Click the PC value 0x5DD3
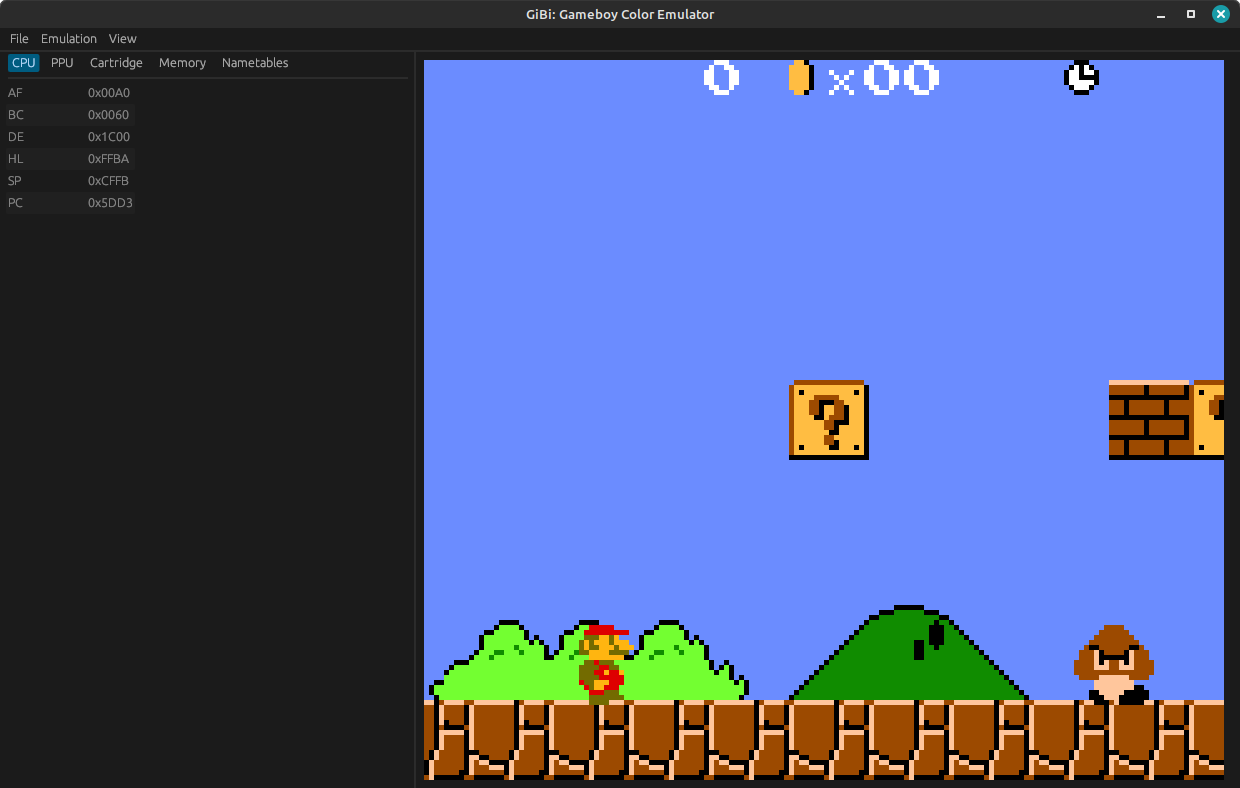Screen dimensions: 1240x788 110,203
